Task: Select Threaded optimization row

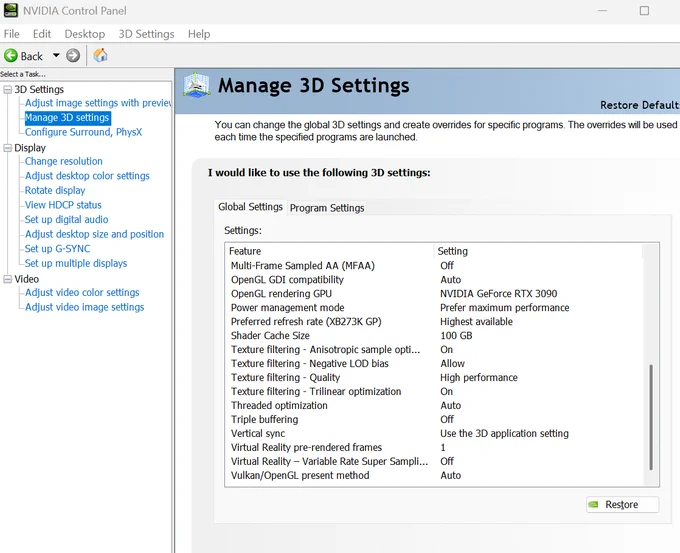Action: coord(434,406)
